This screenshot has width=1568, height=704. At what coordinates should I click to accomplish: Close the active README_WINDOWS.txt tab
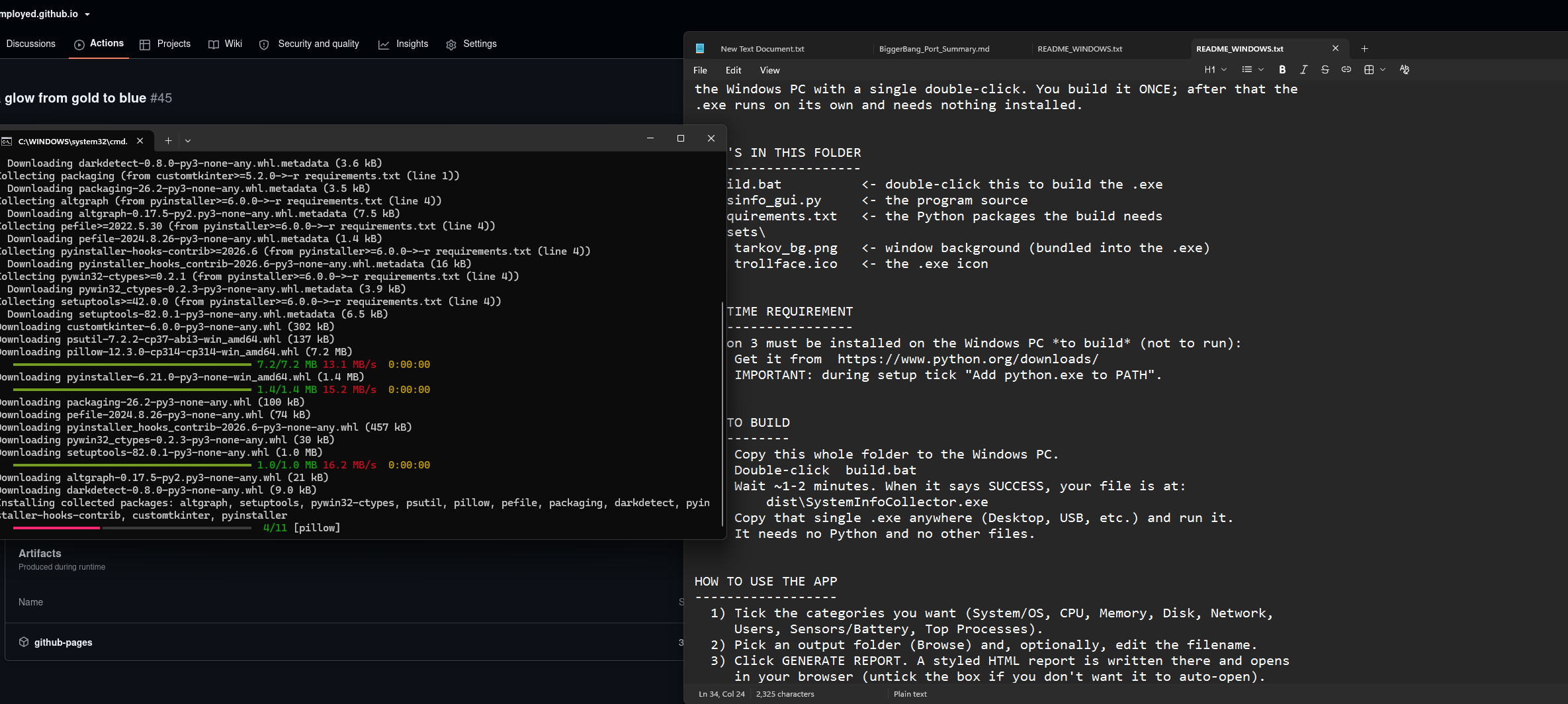coord(1335,48)
